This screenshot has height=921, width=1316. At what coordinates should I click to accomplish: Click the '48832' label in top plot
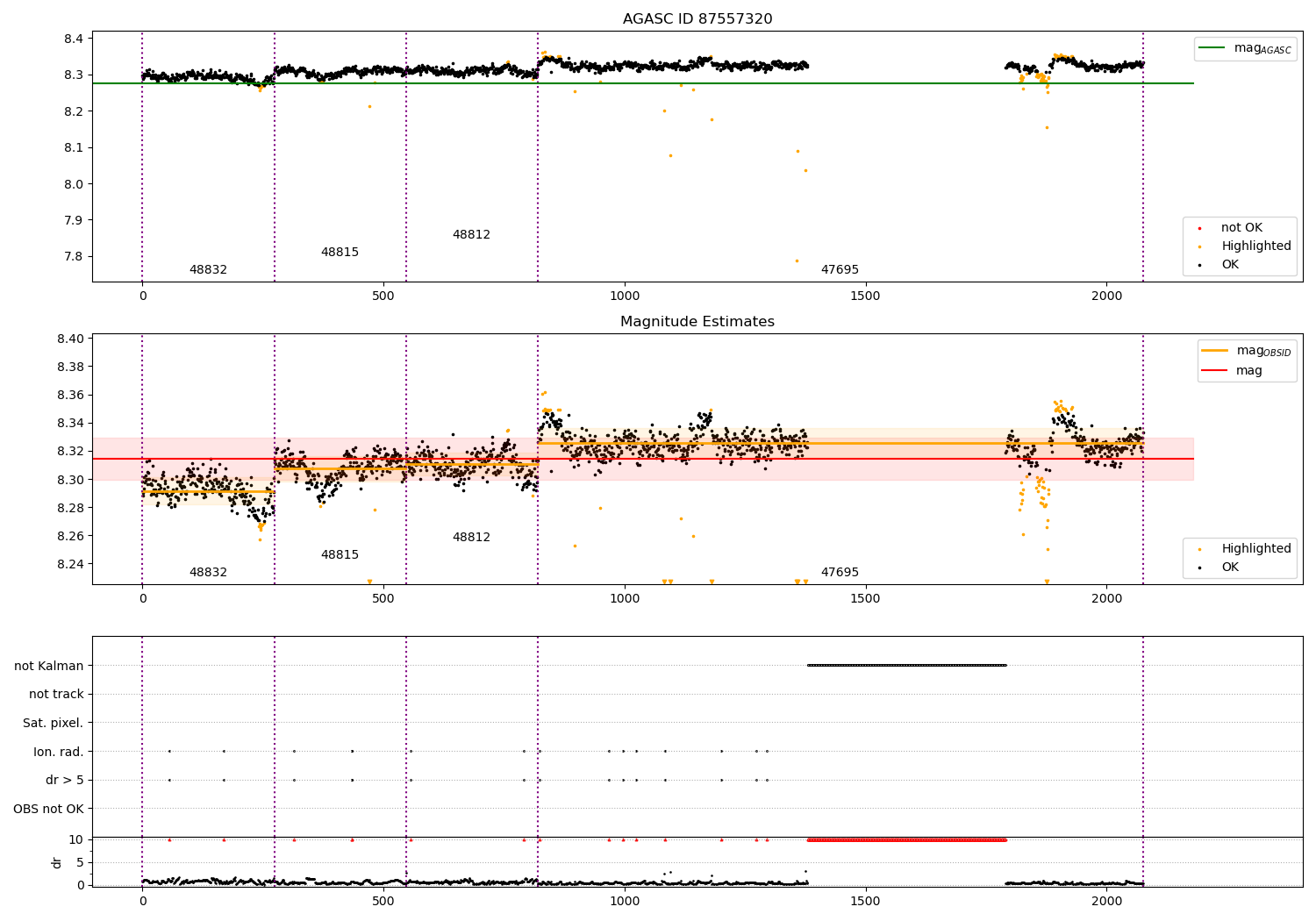[208, 270]
